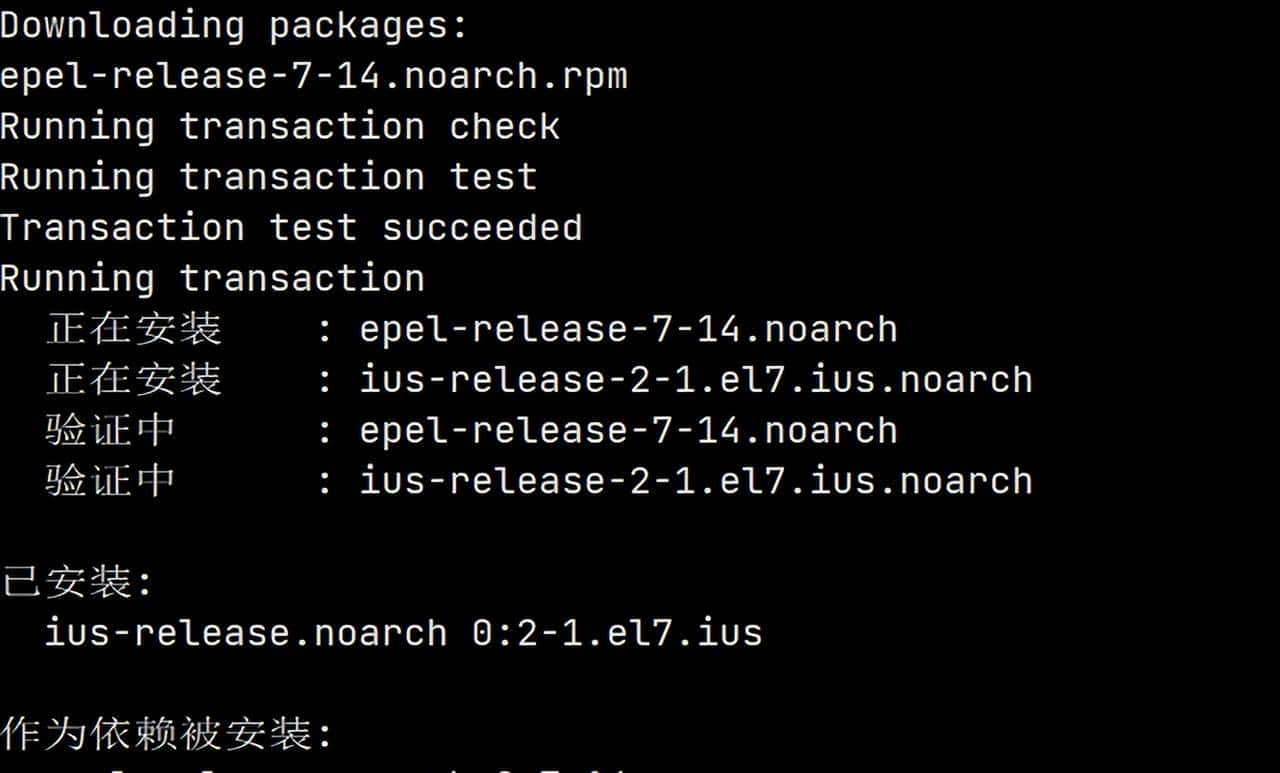Viewport: 1280px width, 773px height.
Task: Click the "正在安装" label beside ius-release
Action: (x=133, y=380)
